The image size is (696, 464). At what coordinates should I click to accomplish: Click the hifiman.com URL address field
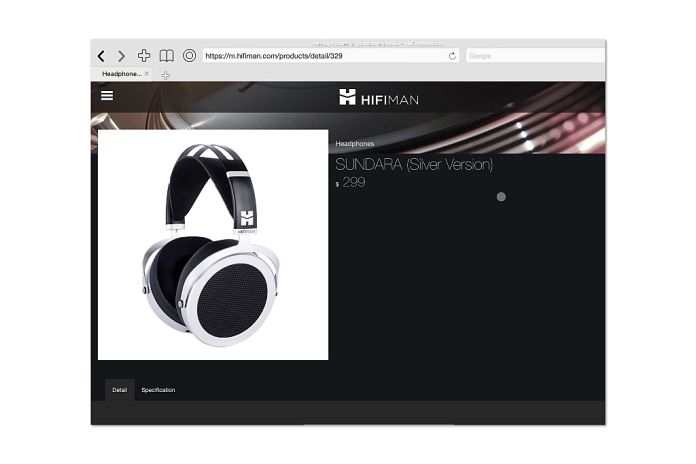(x=331, y=56)
